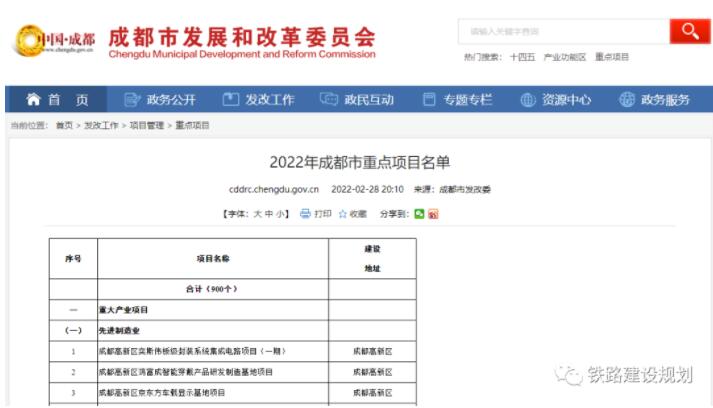Set font size to 小
The height and width of the screenshot is (408, 713).
280,214
